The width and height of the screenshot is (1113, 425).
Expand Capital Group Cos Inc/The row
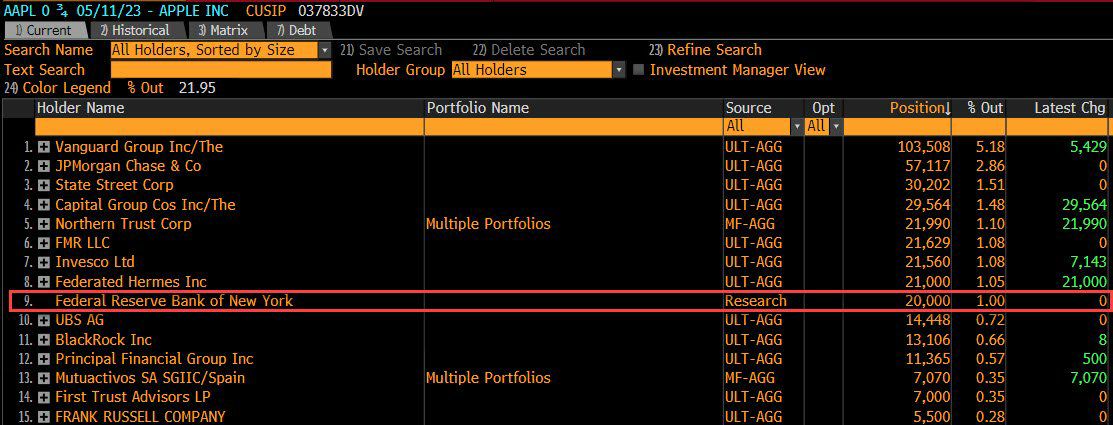tap(44, 205)
